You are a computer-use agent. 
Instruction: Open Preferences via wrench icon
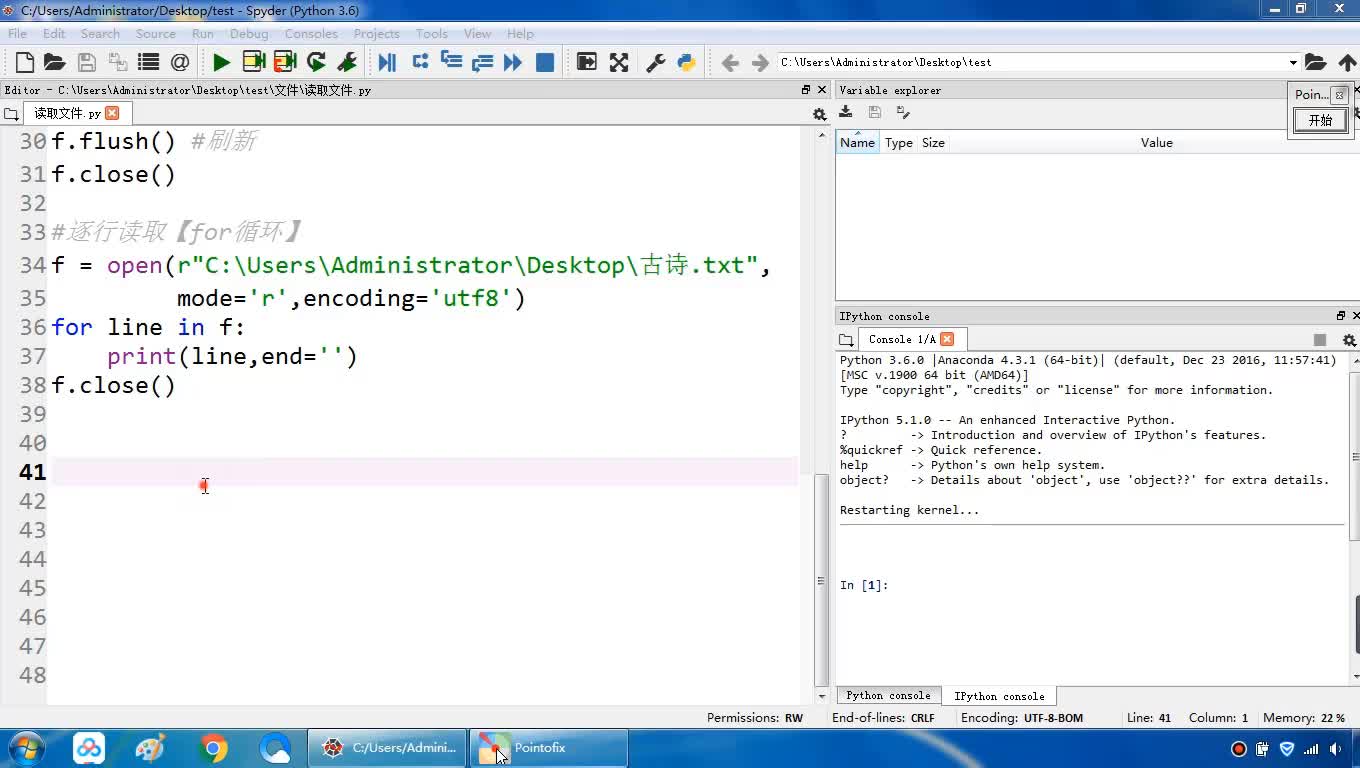point(656,62)
